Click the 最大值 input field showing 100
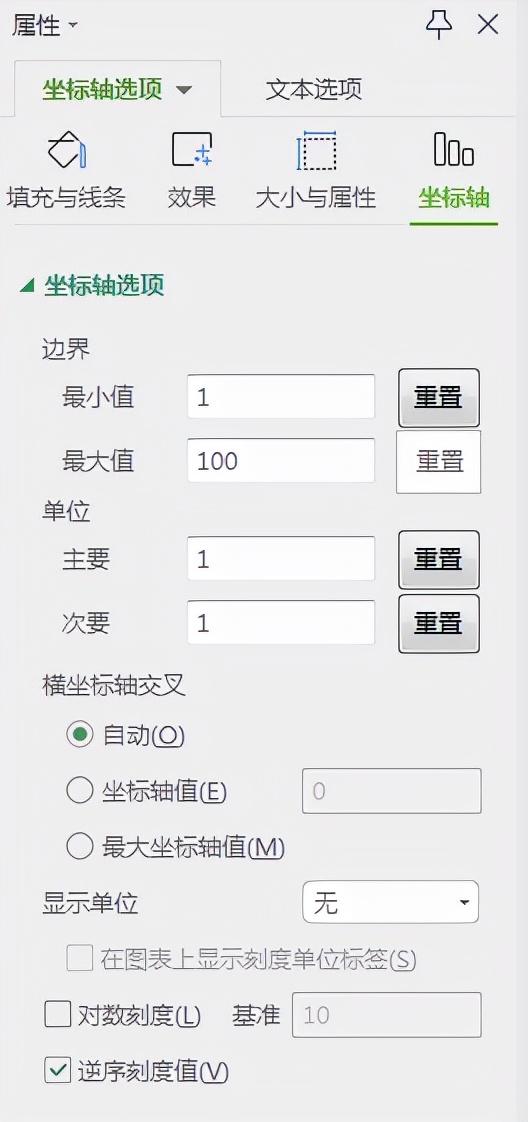This screenshot has width=528, height=1122. (281, 461)
